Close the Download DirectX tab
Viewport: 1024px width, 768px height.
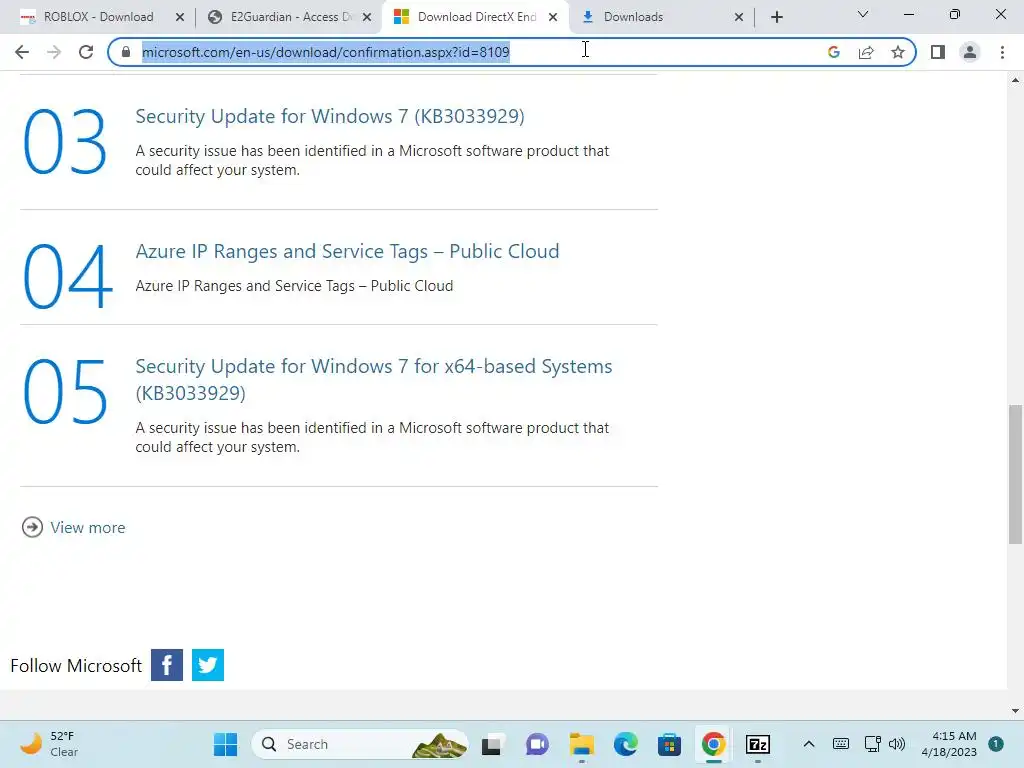click(x=553, y=18)
